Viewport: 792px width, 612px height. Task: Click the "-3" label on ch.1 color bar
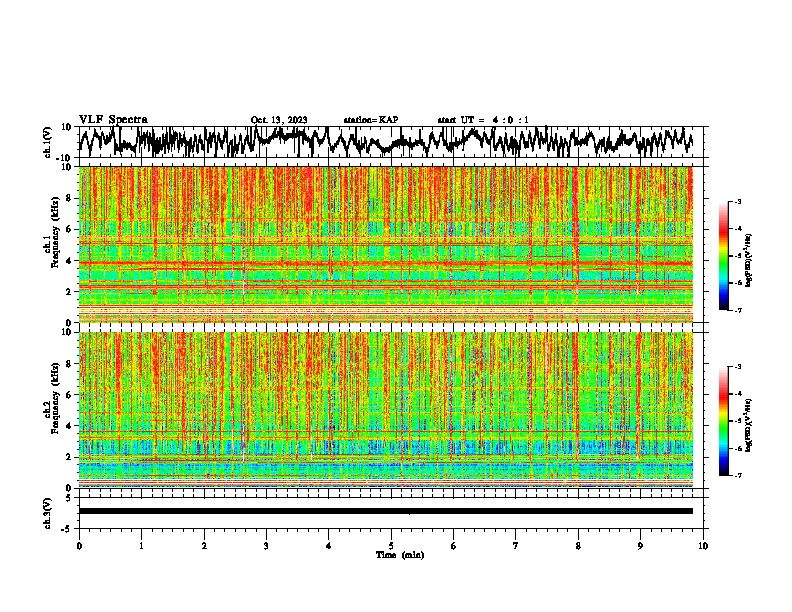point(738,201)
